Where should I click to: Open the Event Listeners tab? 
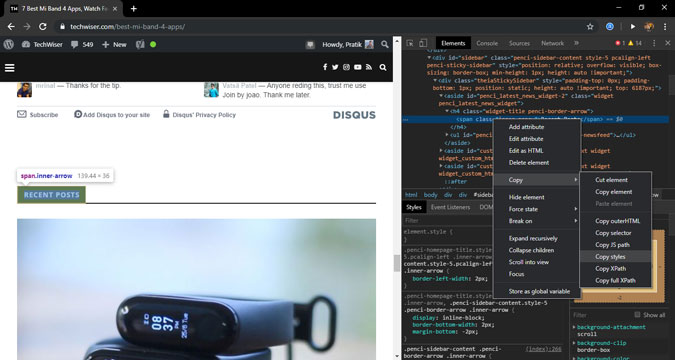[450, 207]
